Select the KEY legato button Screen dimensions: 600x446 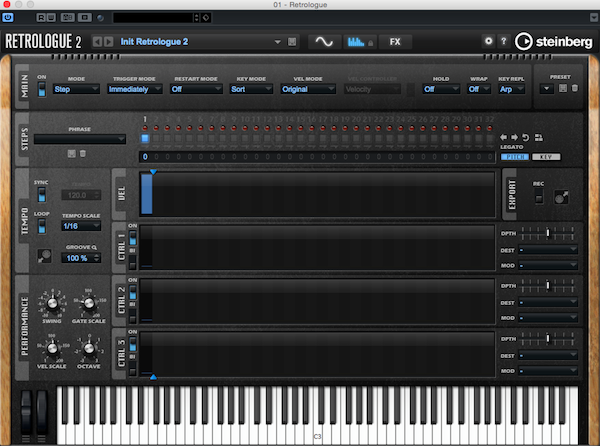(x=546, y=157)
